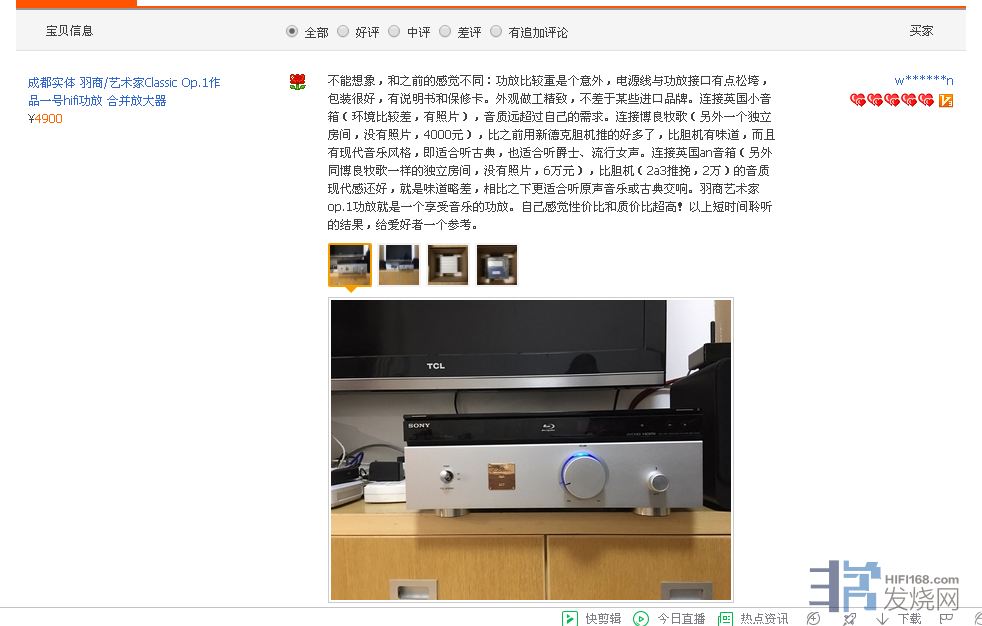Click the red flower good-review icon
This screenshot has width=982, height=626.
[x=297, y=82]
